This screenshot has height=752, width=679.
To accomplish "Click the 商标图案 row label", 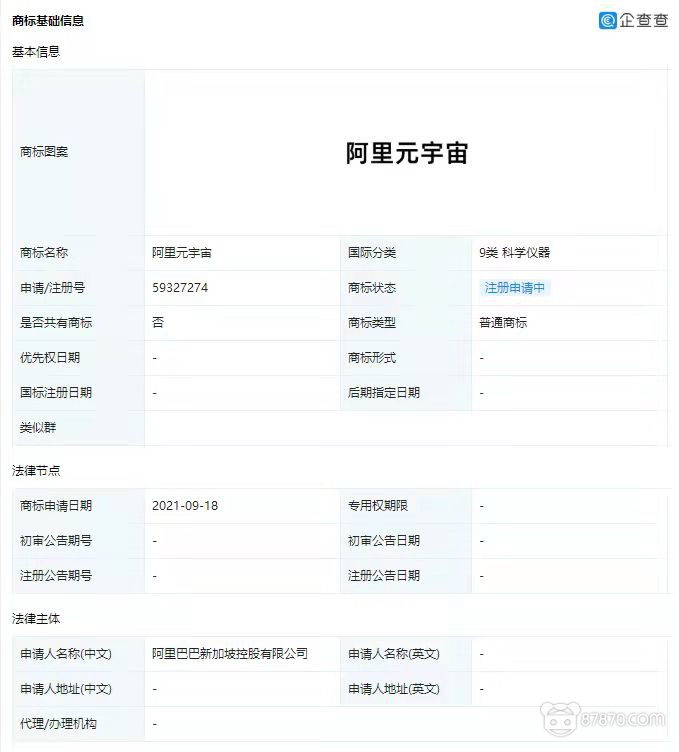I will 44,152.
